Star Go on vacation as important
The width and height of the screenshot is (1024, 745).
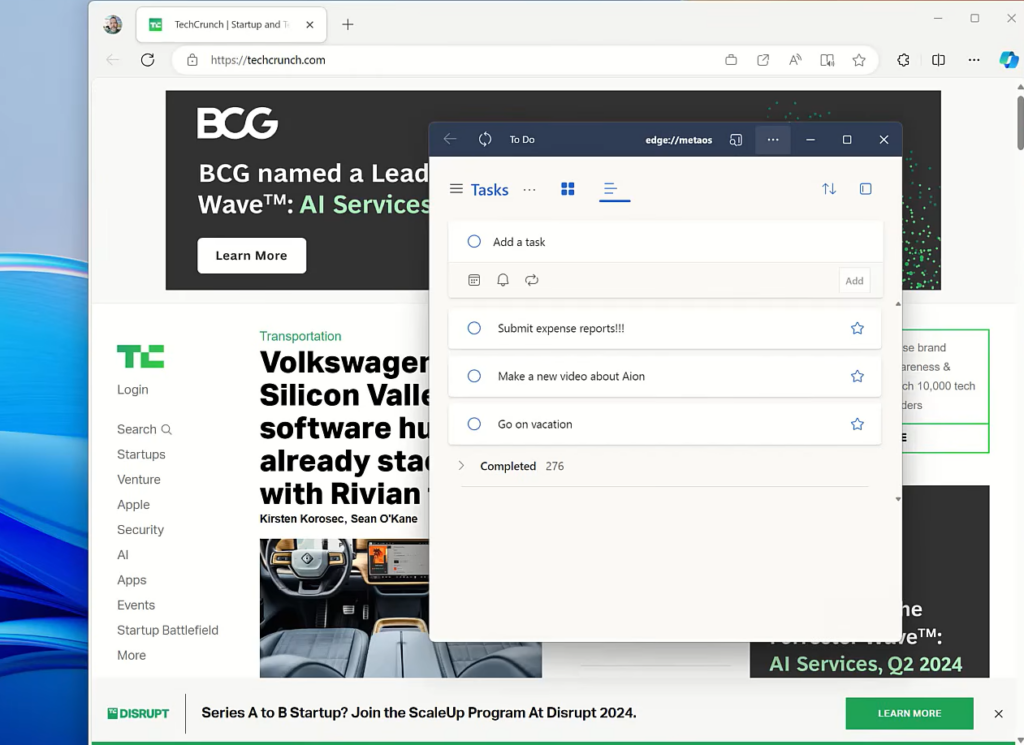(857, 424)
